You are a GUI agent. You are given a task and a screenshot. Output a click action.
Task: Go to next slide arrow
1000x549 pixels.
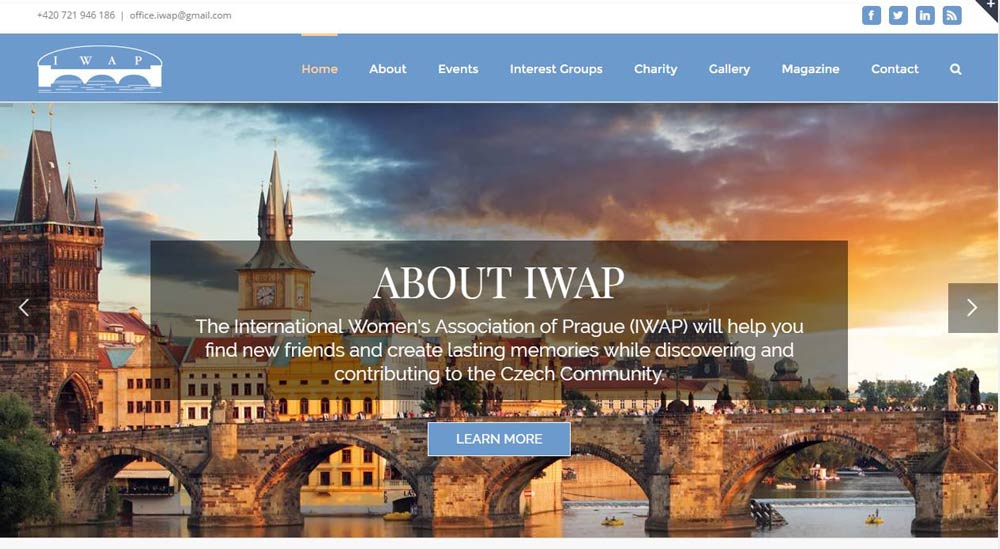972,308
